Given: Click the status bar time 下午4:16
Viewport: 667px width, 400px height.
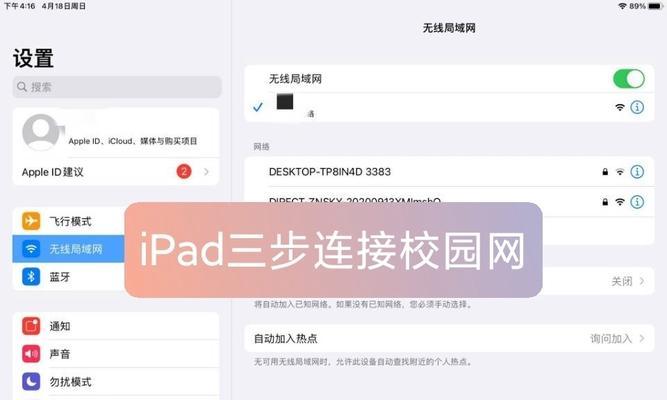Looking at the screenshot, I should (x=20, y=6).
